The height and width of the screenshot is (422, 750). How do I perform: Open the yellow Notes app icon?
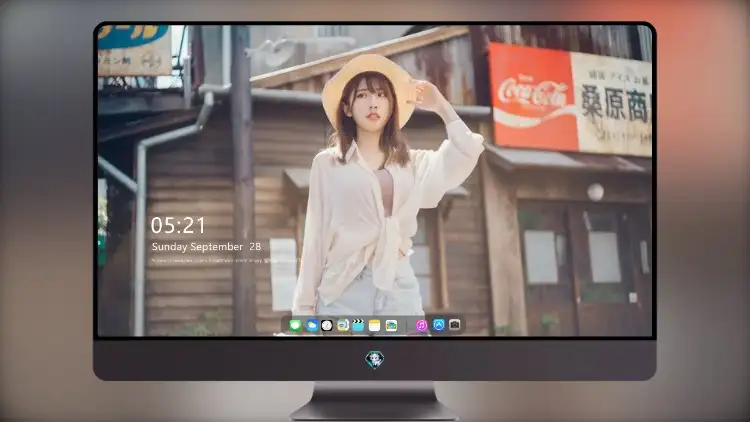click(375, 325)
